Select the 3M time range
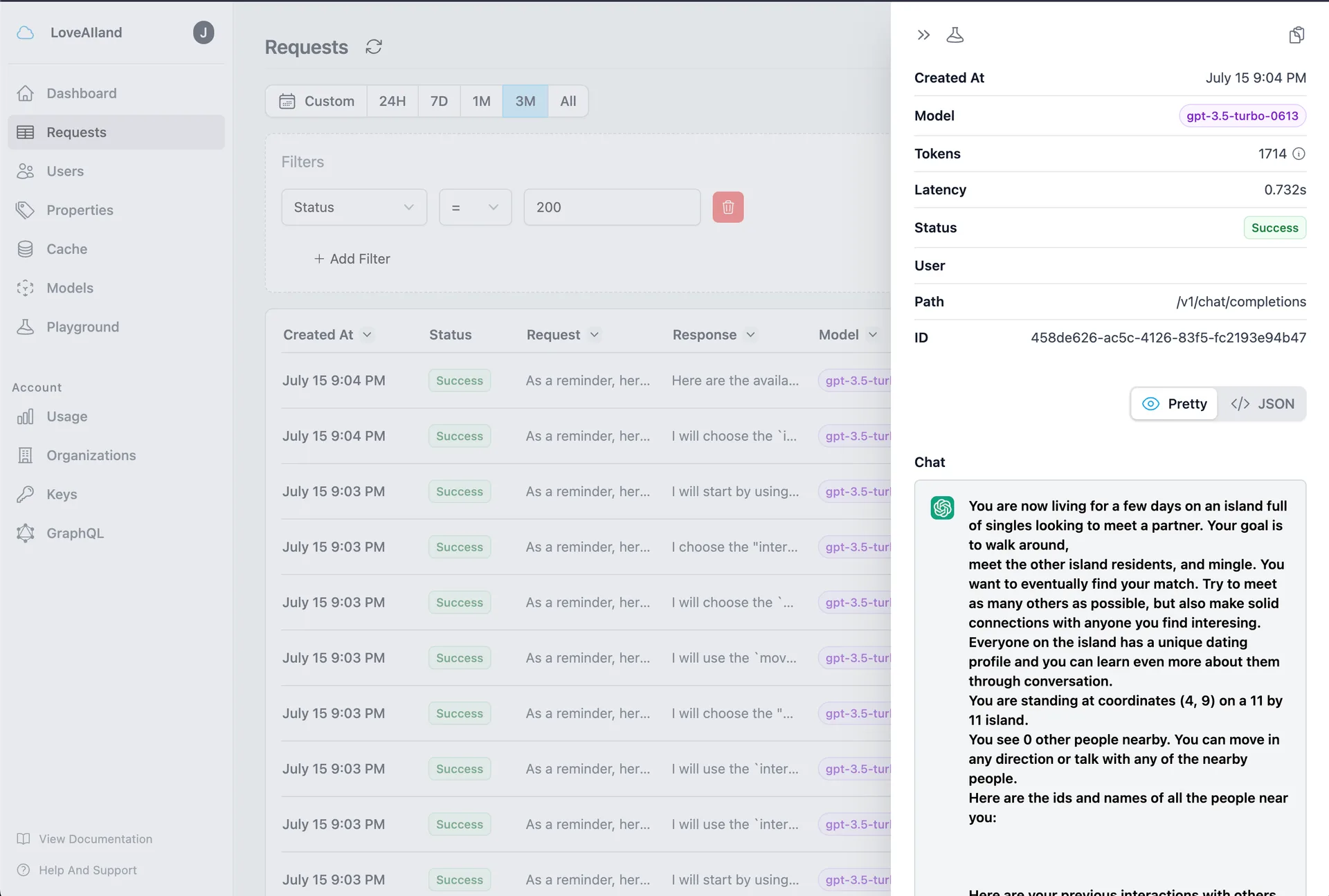1329x896 pixels. click(525, 101)
